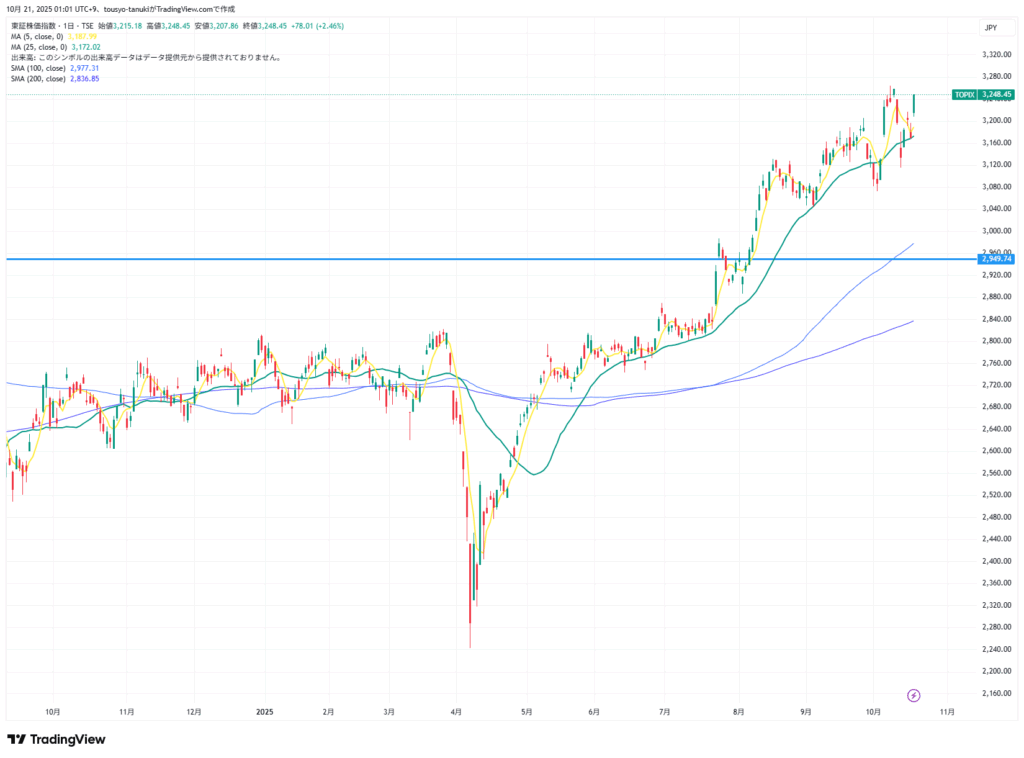Click the TOPIX symbol price label
1024x758 pixels.
click(964, 95)
